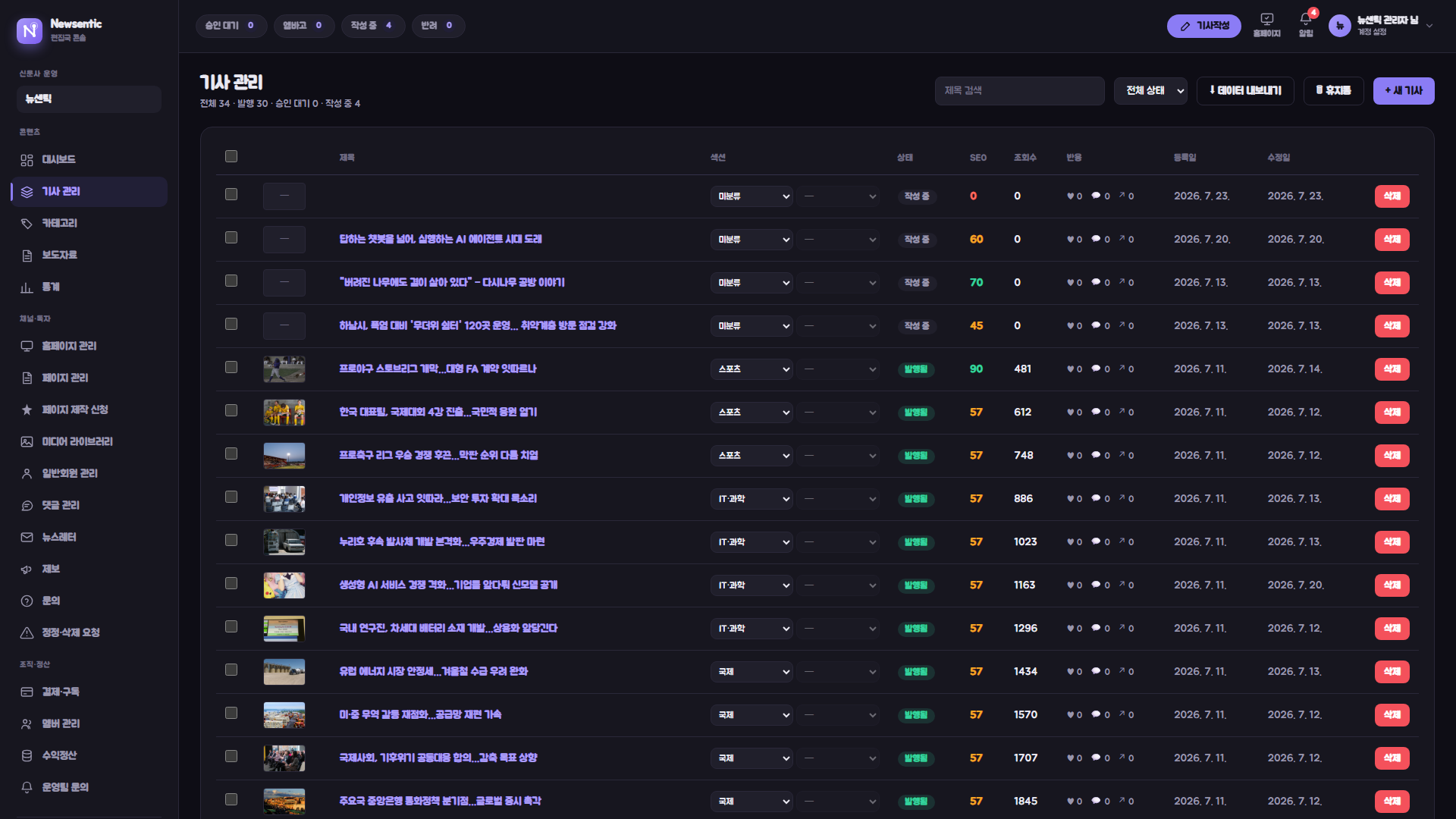Image resolution: width=1456 pixels, height=819 pixels.
Task: Click the 기사작성 write article button
Action: (x=1203, y=26)
